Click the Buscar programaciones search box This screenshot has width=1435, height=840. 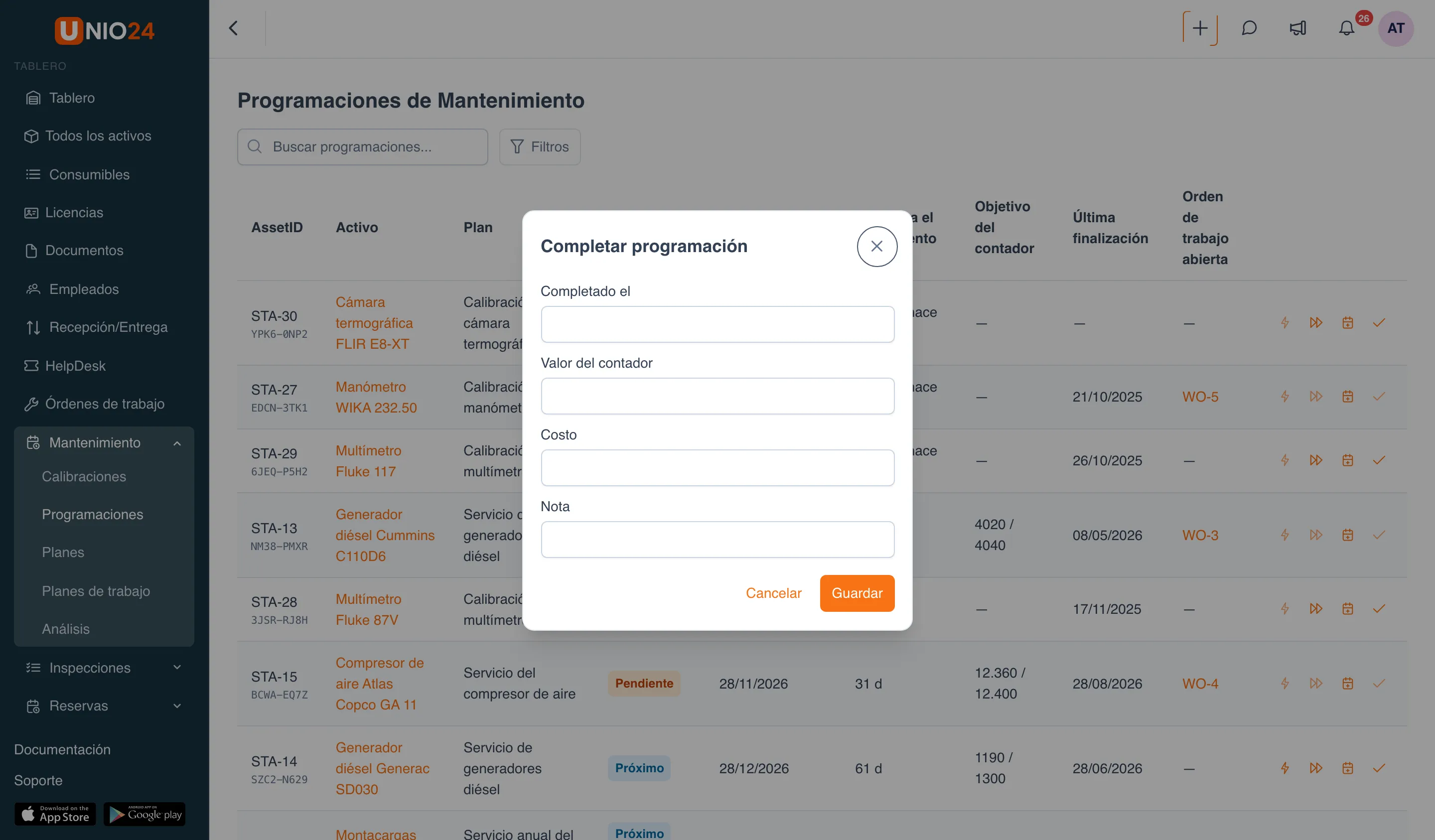click(x=363, y=147)
